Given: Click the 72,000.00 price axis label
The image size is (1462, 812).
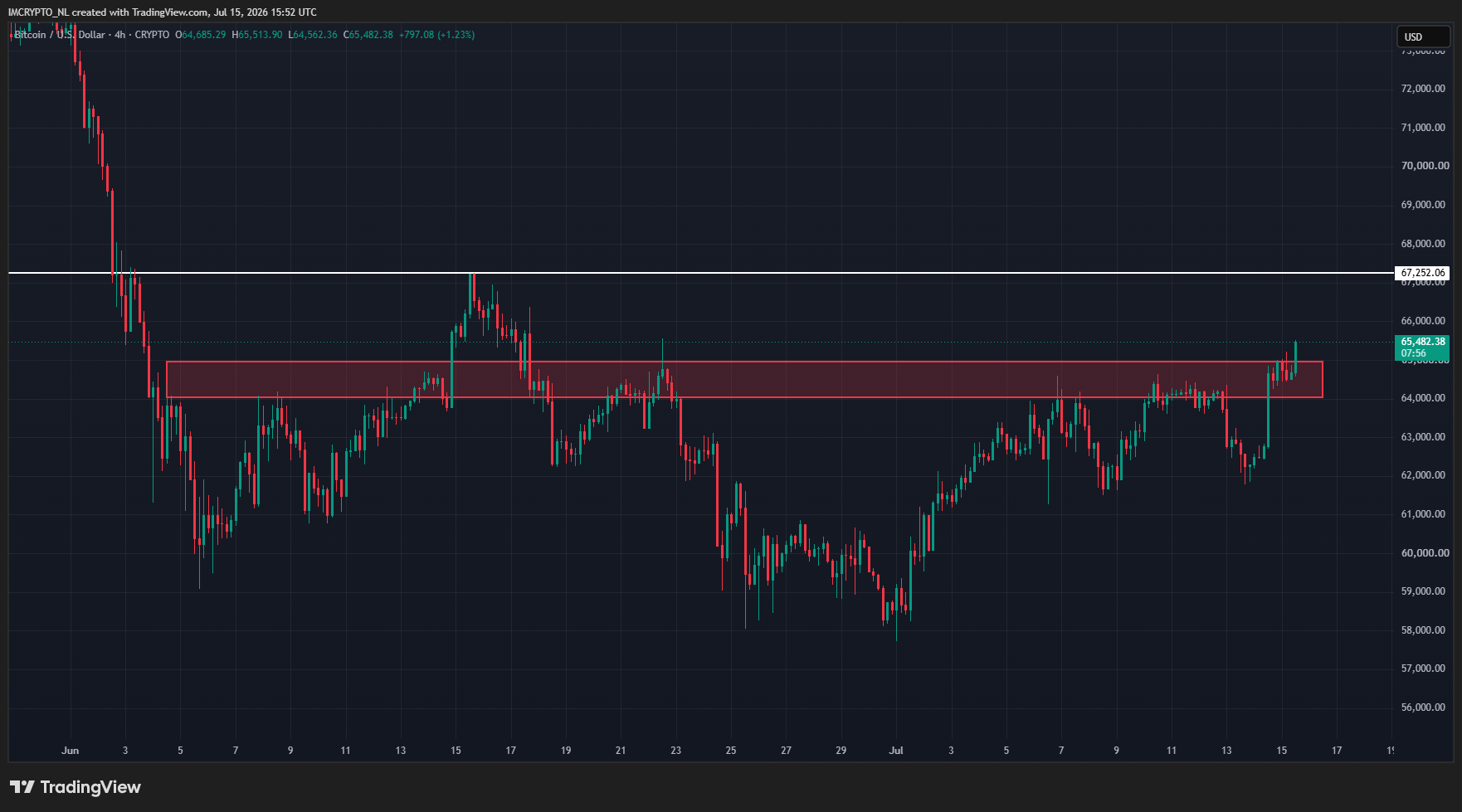Looking at the screenshot, I should pos(1423,89).
